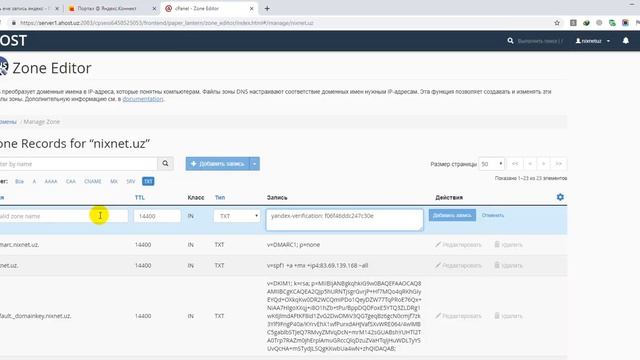Viewport: 640px width, 360px height.
Task: Go to last page with >> button
Action: click(x=558, y=164)
